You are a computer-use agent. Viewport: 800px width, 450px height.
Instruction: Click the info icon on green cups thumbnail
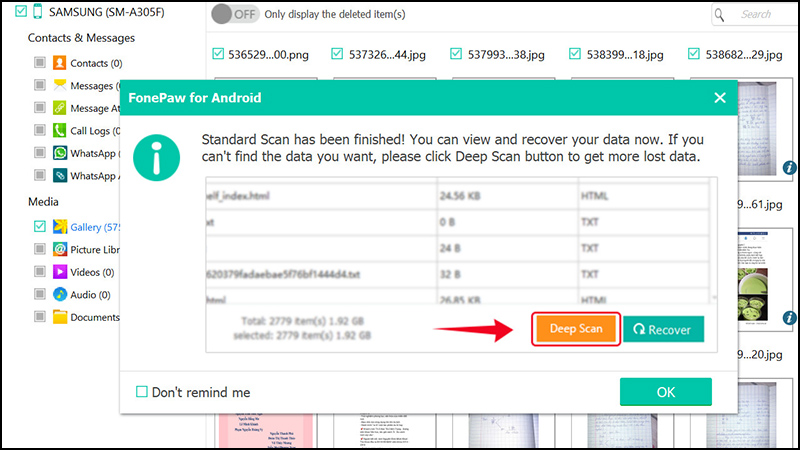789,318
